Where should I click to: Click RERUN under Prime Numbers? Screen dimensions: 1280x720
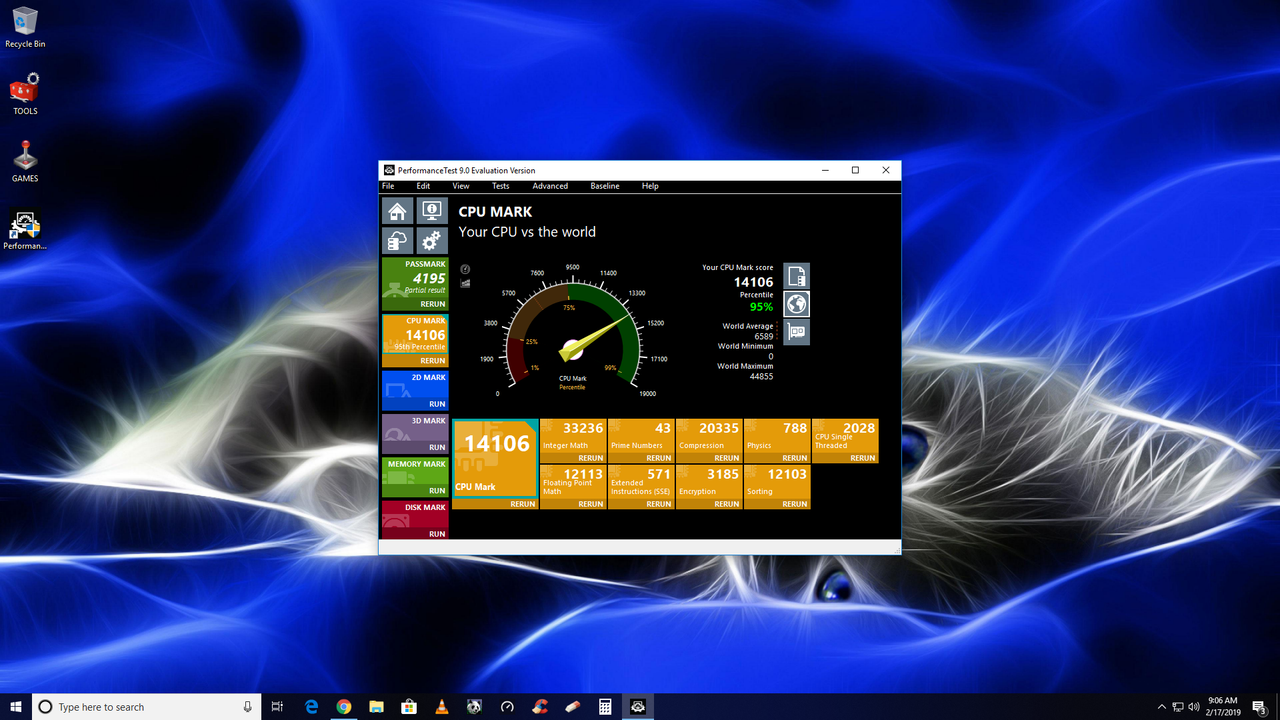[659, 458]
